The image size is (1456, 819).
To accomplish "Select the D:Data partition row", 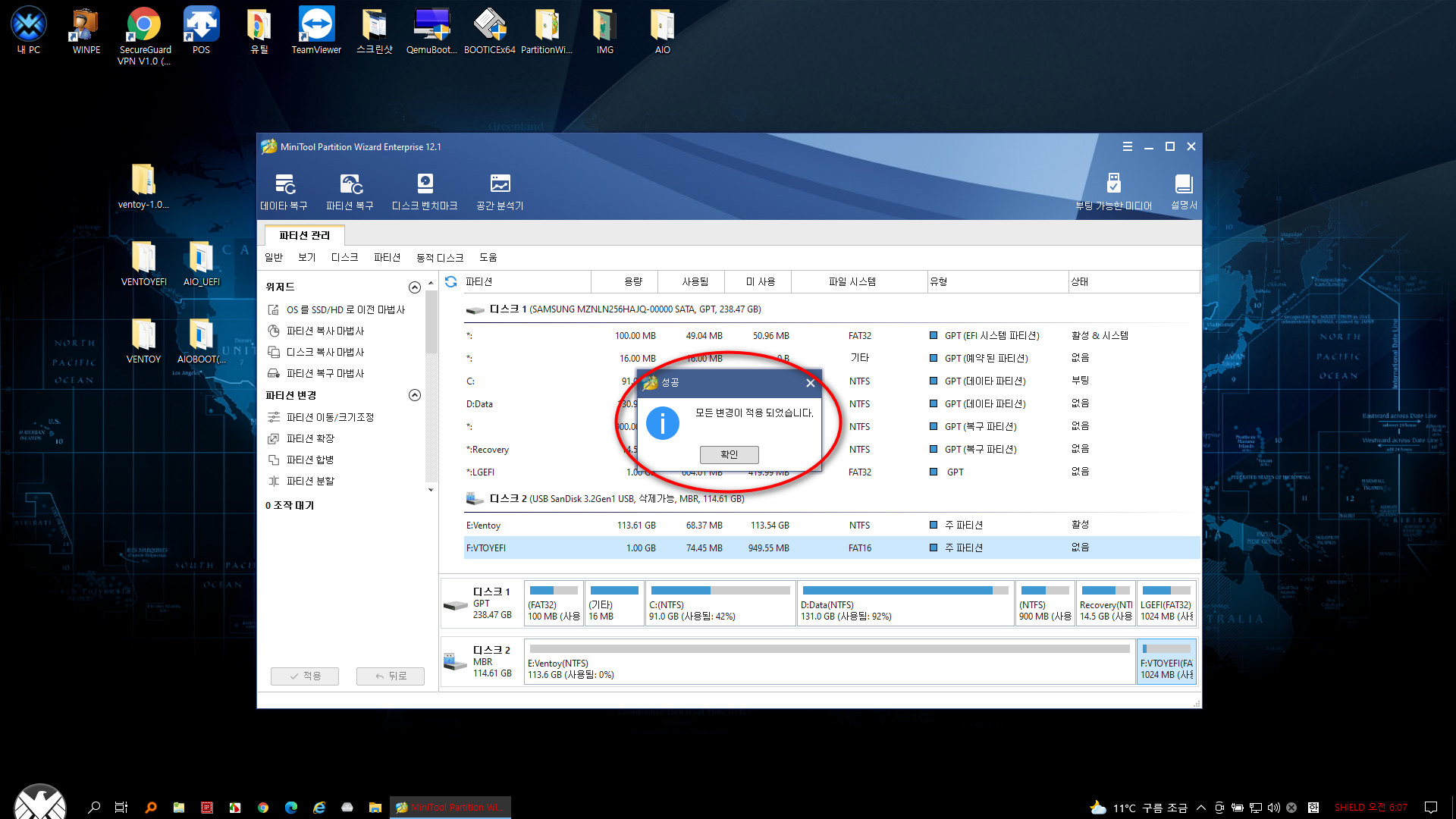I will 832,403.
